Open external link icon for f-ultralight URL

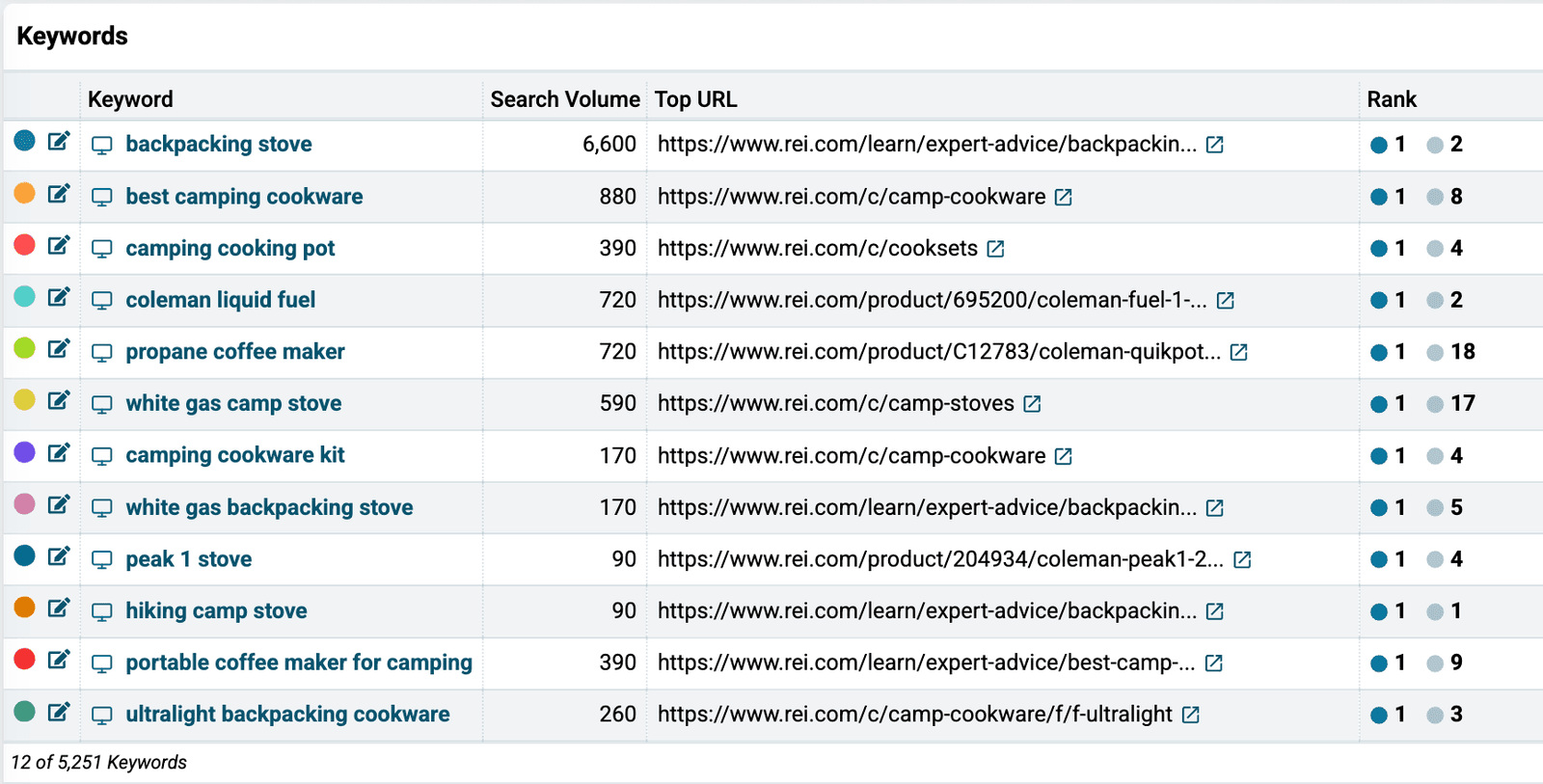tap(1191, 715)
